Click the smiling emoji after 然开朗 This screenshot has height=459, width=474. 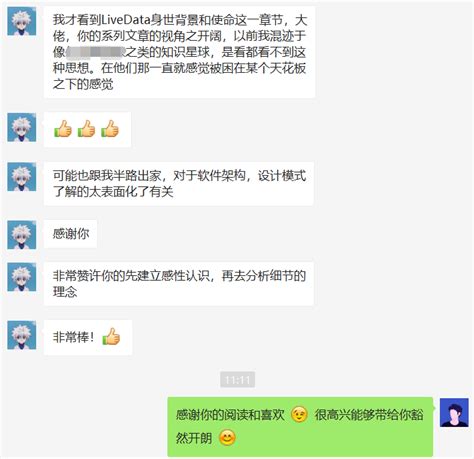click(227, 438)
